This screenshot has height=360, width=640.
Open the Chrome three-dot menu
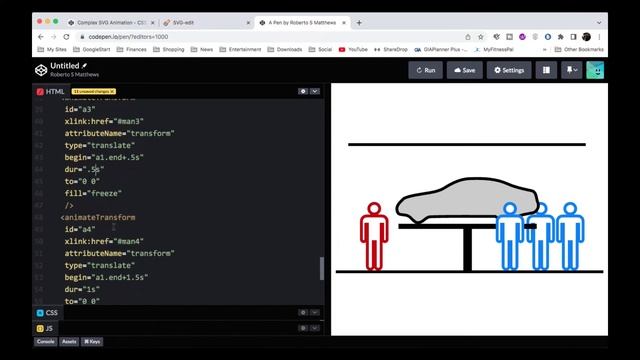click(x=599, y=37)
